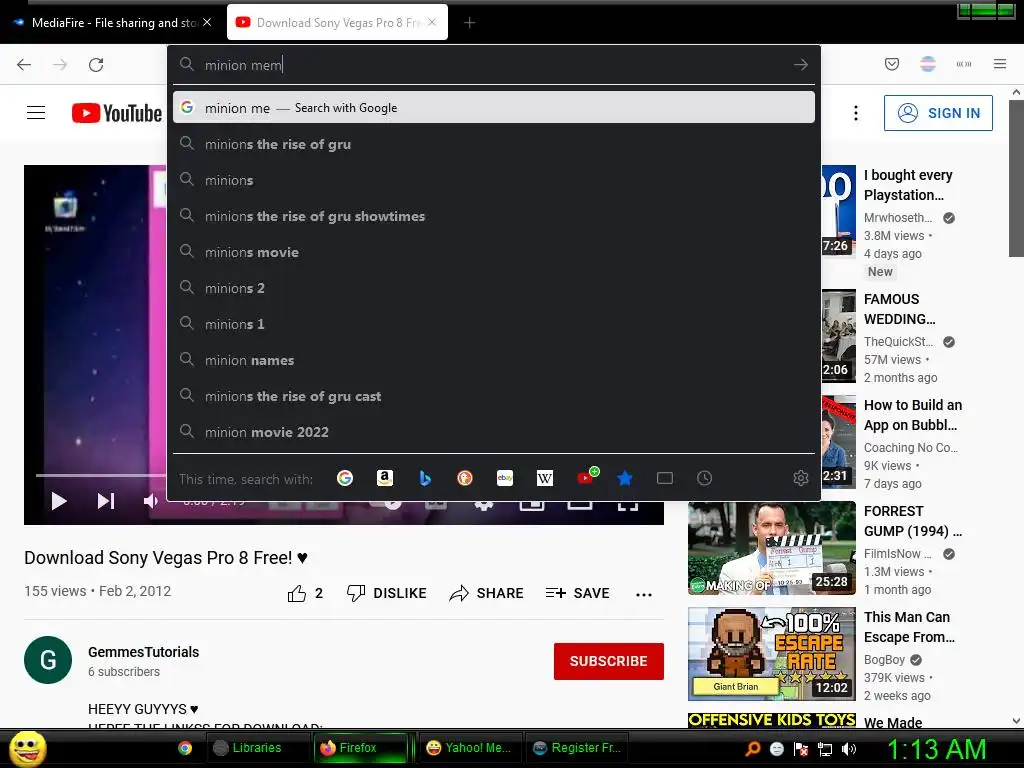
Task: Open the new tab plus button
Action: 470,23
